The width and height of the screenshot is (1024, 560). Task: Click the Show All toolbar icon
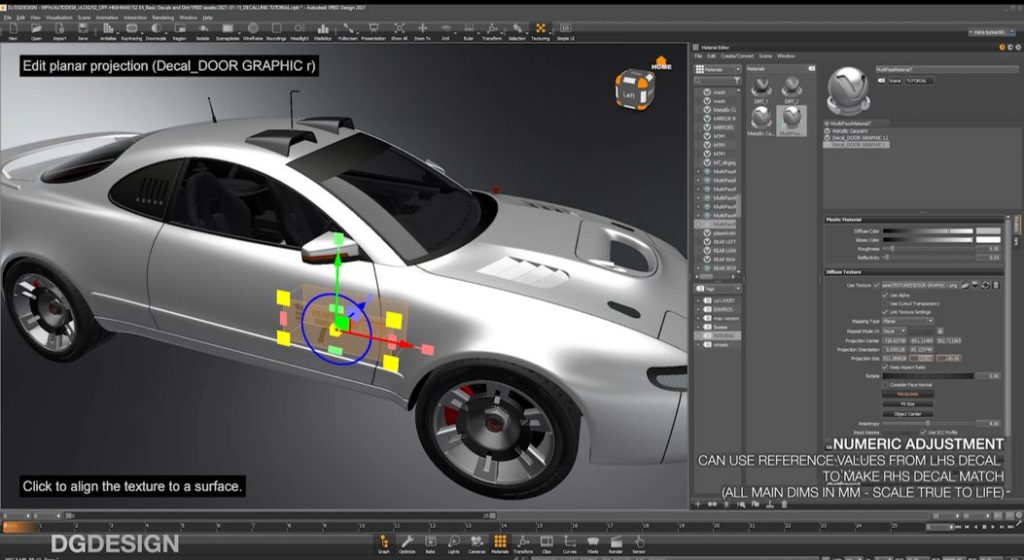399,31
